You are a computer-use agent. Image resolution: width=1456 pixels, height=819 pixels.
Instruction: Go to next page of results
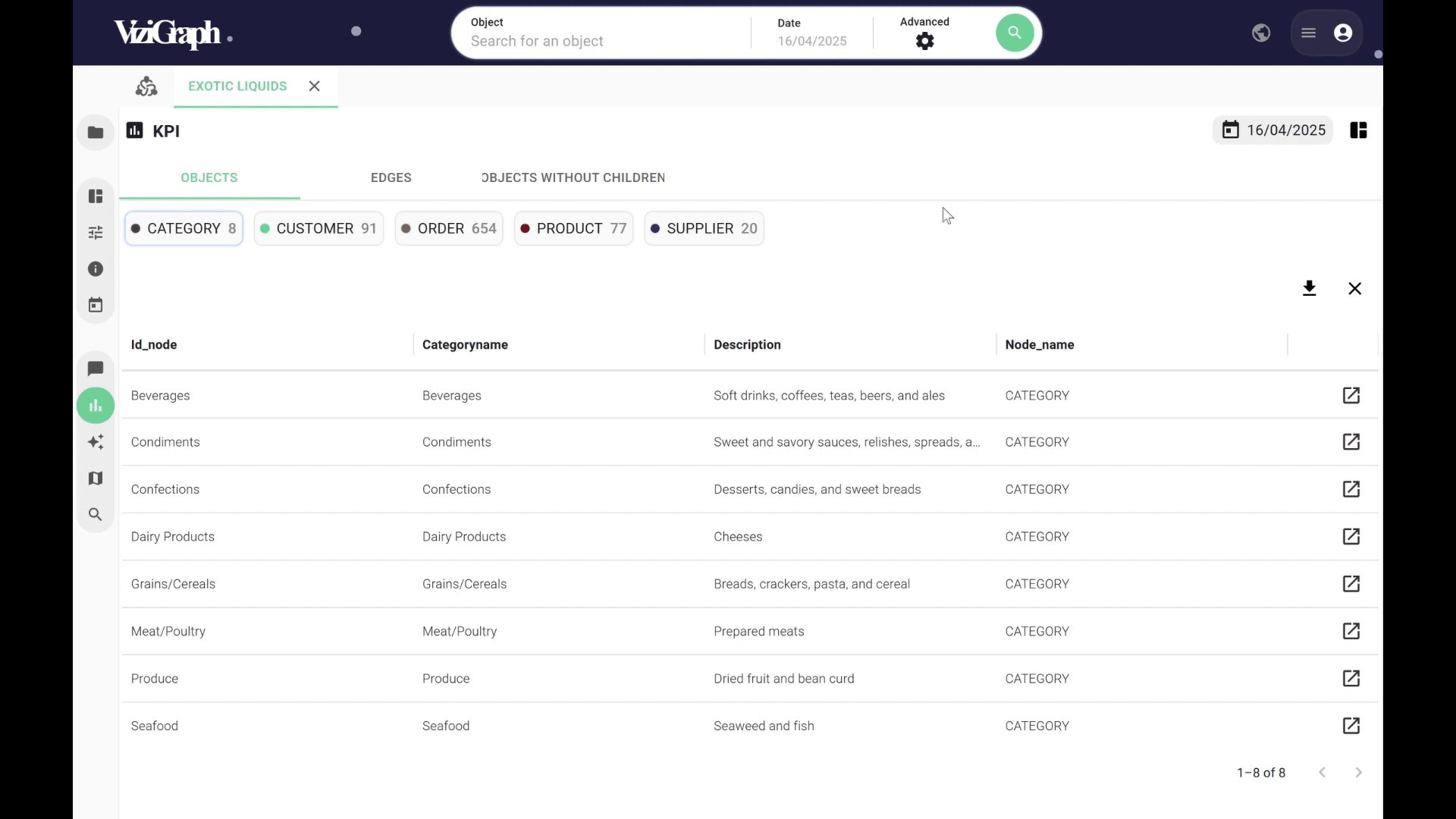pyautogui.click(x=1357, y=772)
